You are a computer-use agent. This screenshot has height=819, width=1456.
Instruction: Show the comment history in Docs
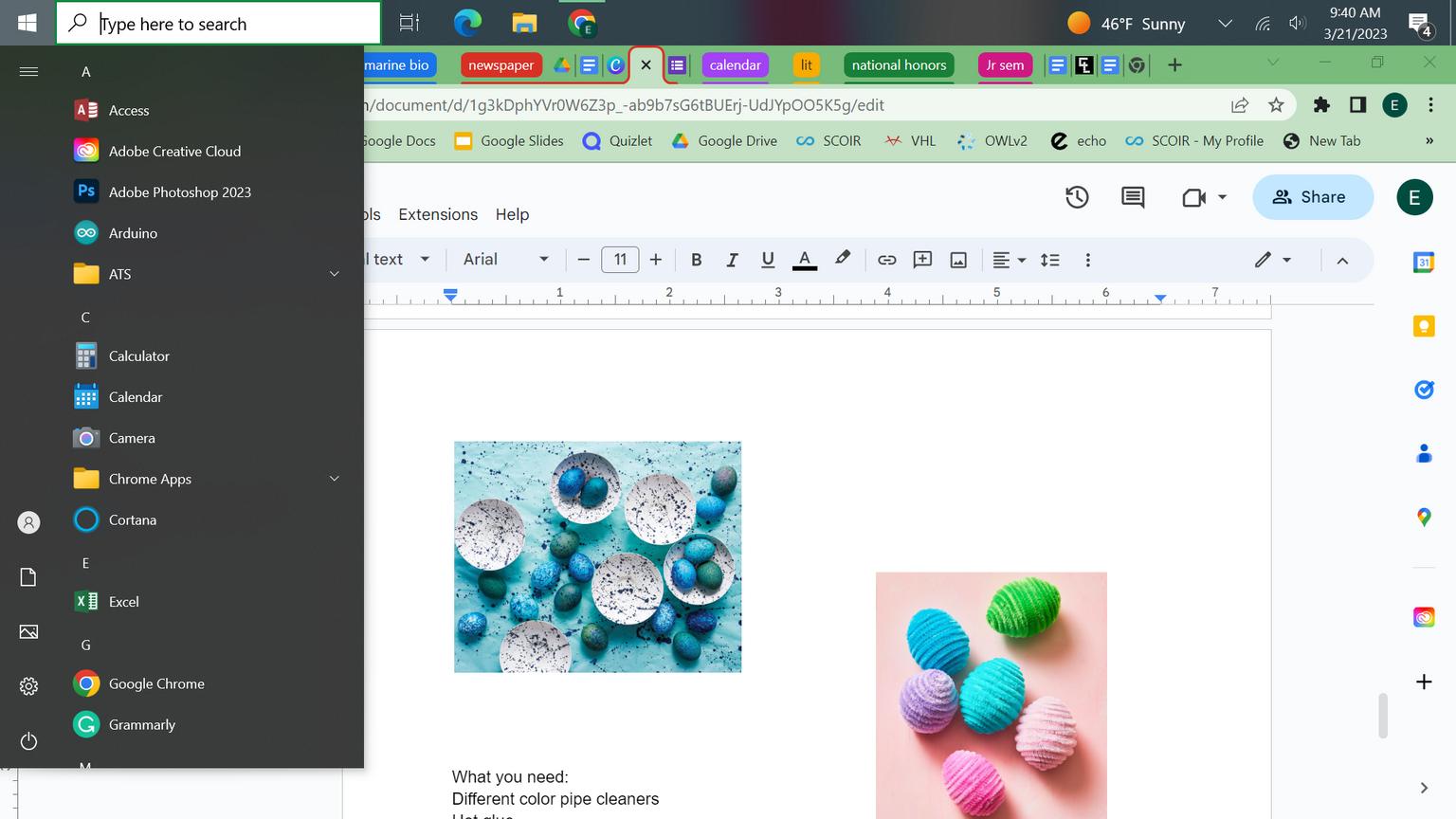1133,197
